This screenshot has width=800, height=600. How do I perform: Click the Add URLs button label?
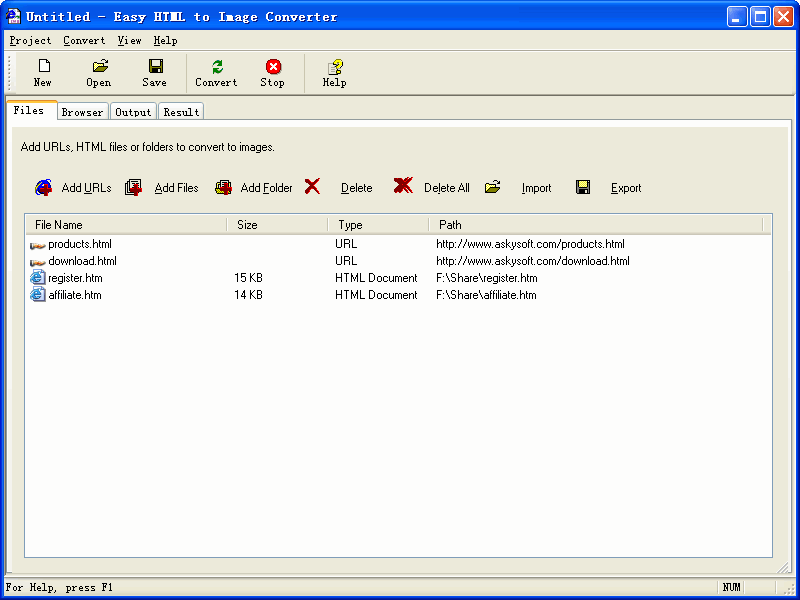point(86,188)
